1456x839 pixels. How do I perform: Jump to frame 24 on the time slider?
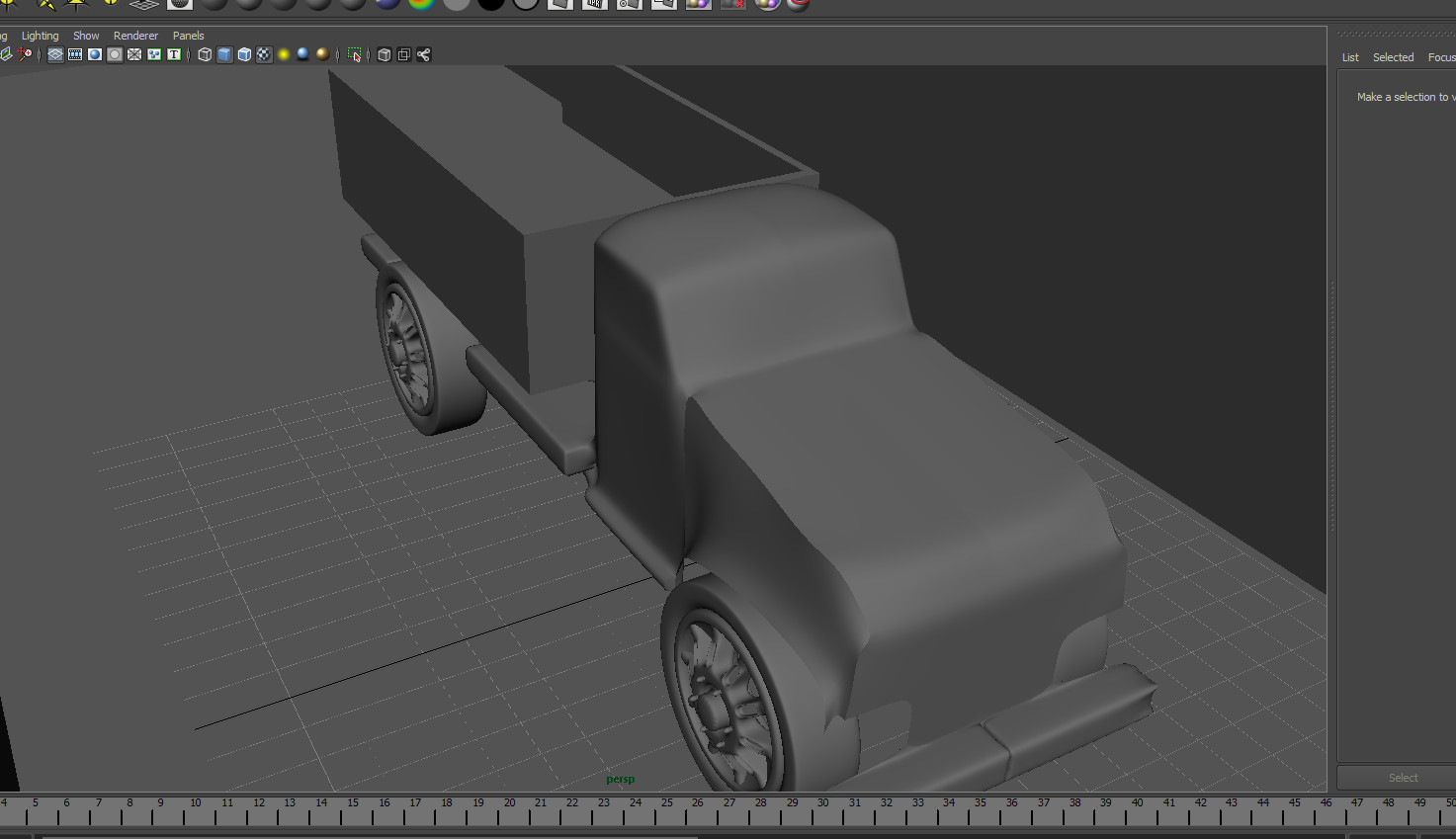coord(636,803)
